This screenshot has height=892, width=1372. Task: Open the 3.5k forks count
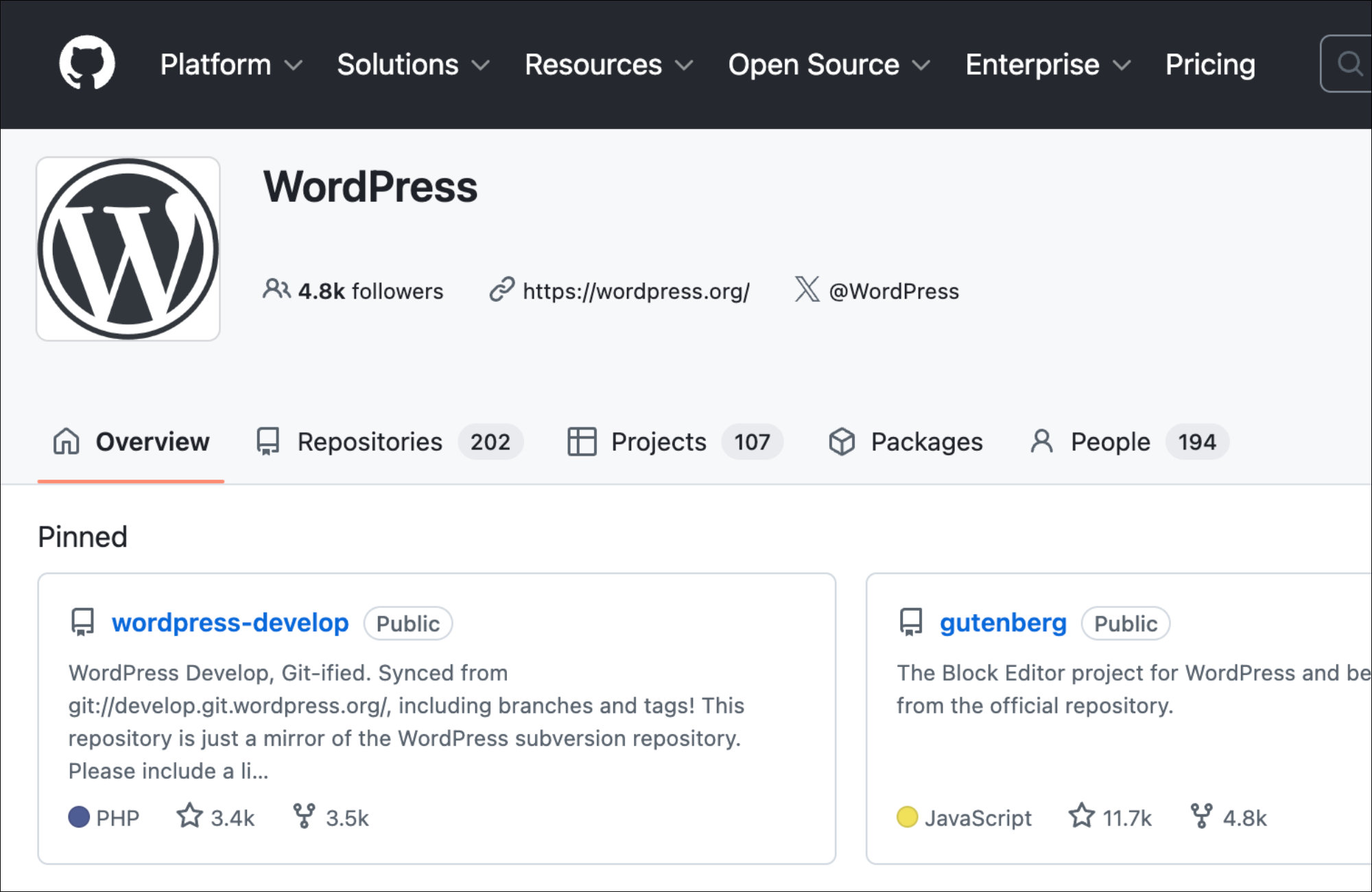pos(347,818)
